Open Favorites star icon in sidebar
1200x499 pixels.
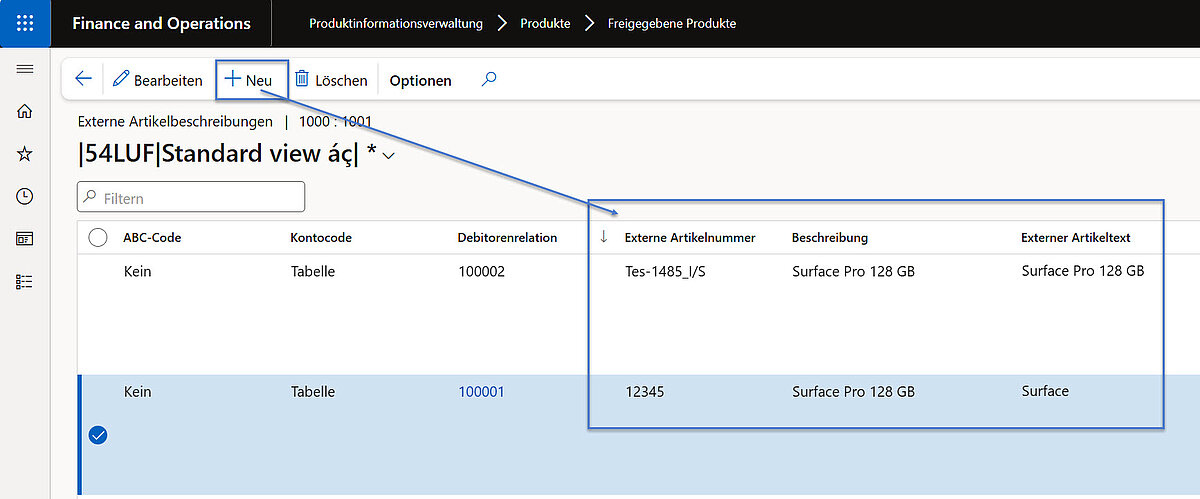point(25,154)
